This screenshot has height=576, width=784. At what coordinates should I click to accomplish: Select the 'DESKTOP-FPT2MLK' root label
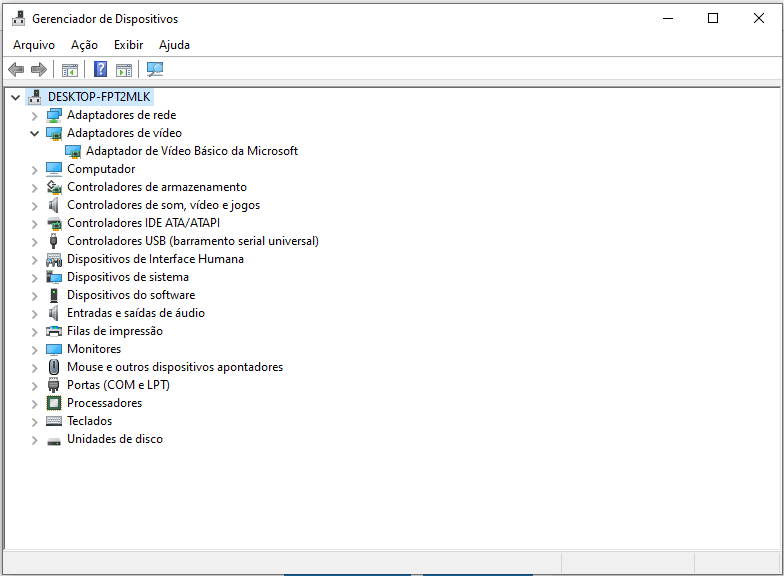(x=99, y=97)
